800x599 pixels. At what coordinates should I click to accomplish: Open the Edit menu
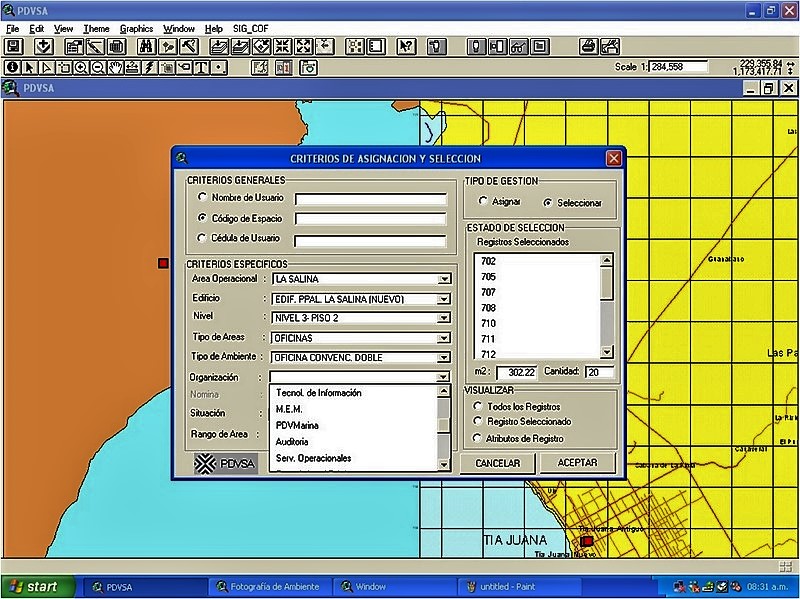[37, 29]
